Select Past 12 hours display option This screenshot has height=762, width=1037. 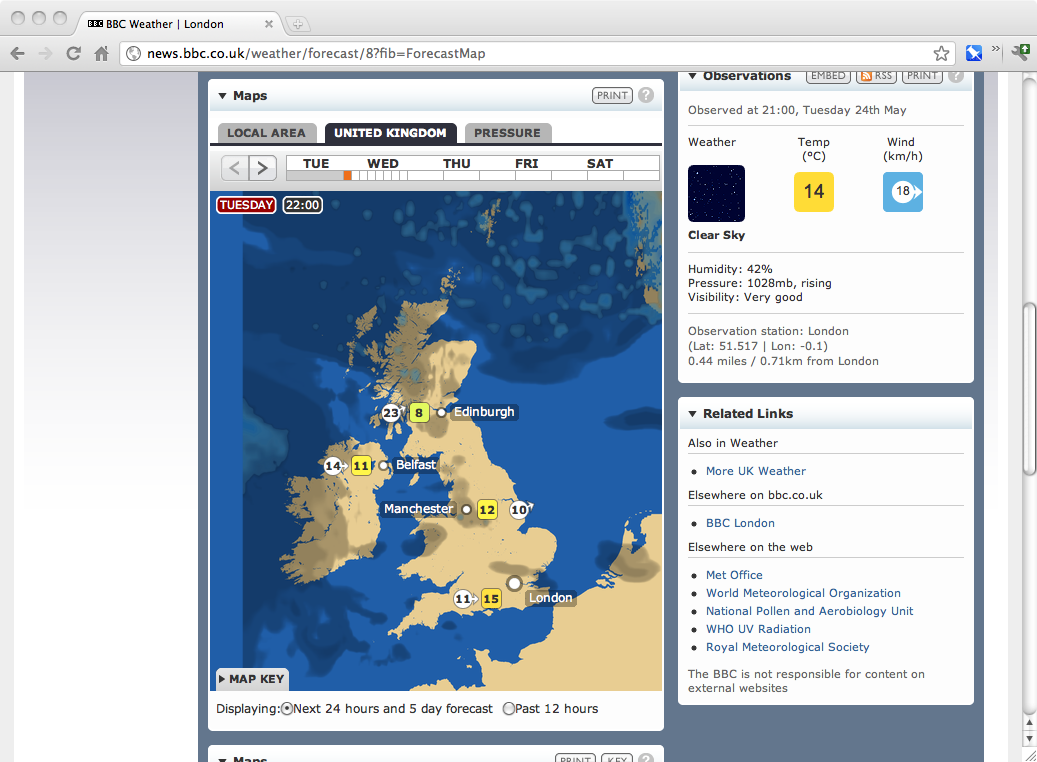(509, 709)
